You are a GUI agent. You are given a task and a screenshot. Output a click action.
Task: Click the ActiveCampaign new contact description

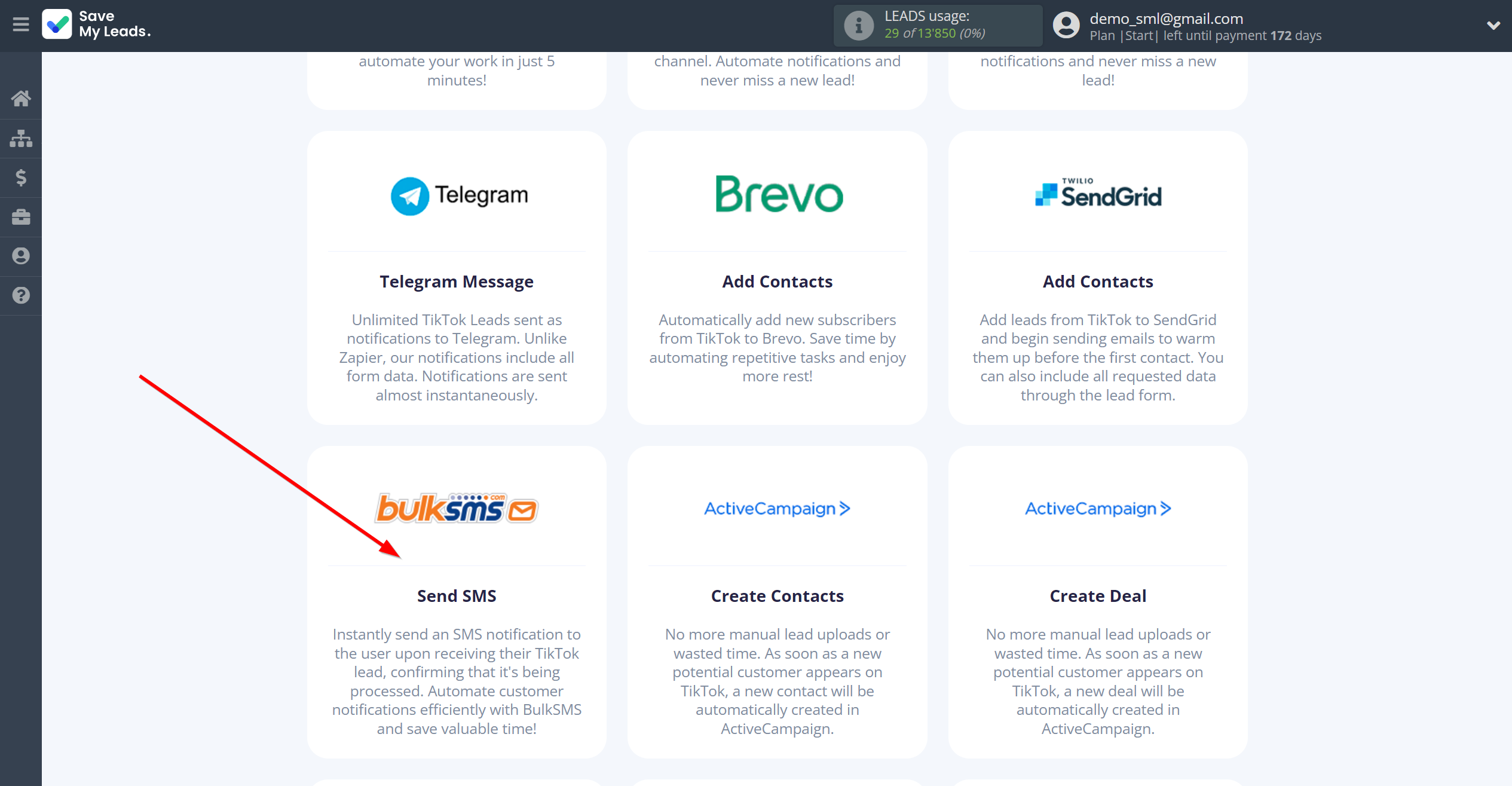tap(777, 681)
